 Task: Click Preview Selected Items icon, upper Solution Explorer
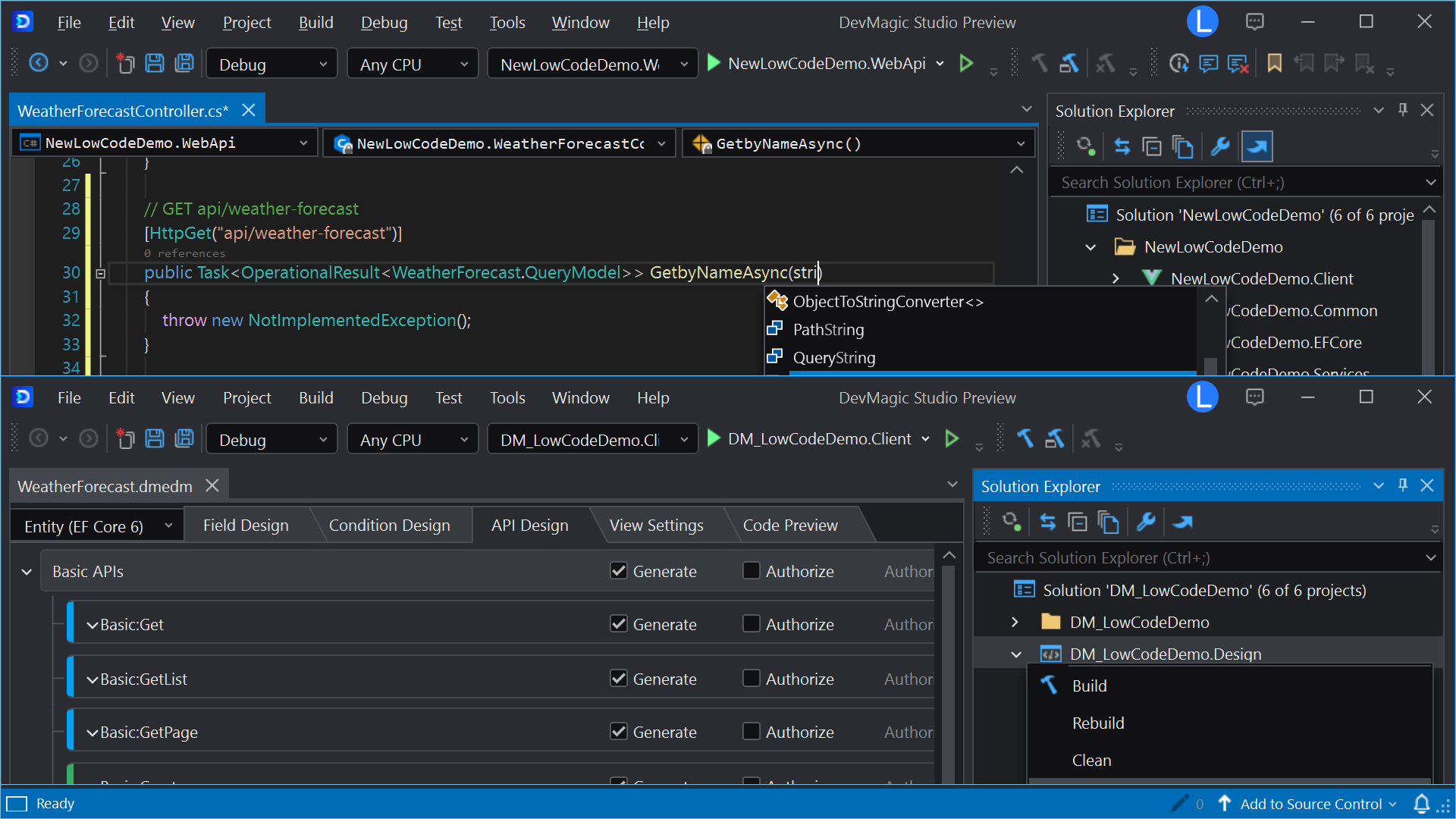click(x=1257, y=146)
